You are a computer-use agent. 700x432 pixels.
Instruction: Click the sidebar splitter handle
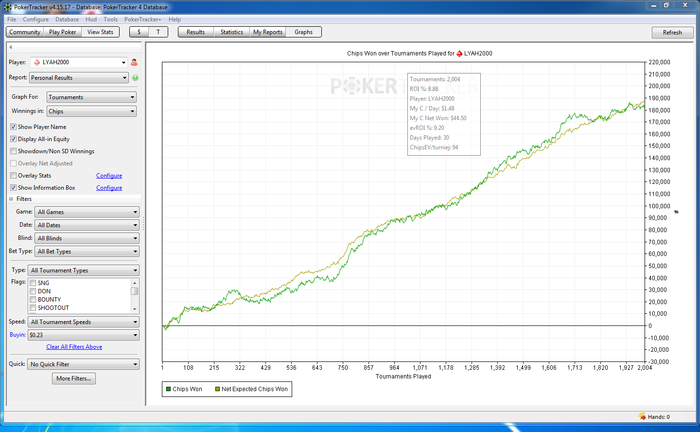pos(143,223)
